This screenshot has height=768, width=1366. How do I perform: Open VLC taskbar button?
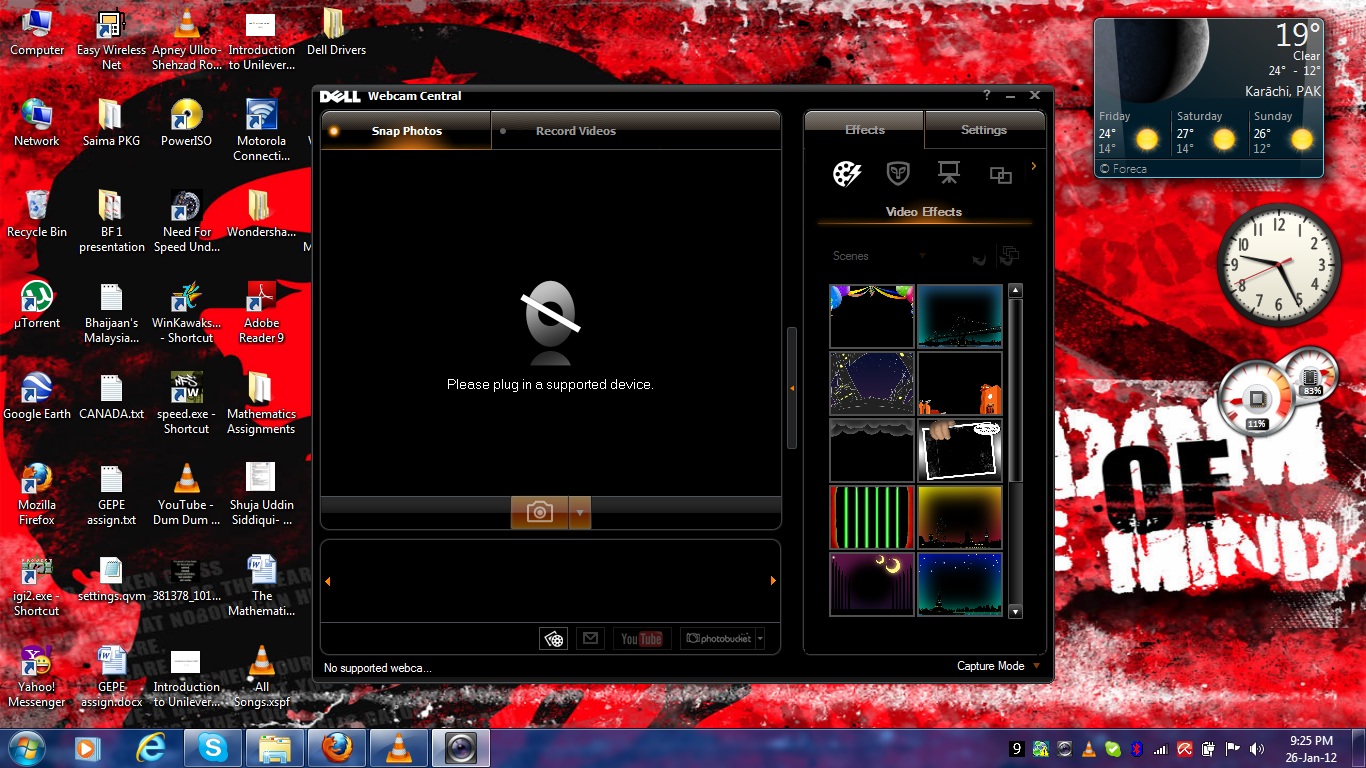[x=399, y=747]
